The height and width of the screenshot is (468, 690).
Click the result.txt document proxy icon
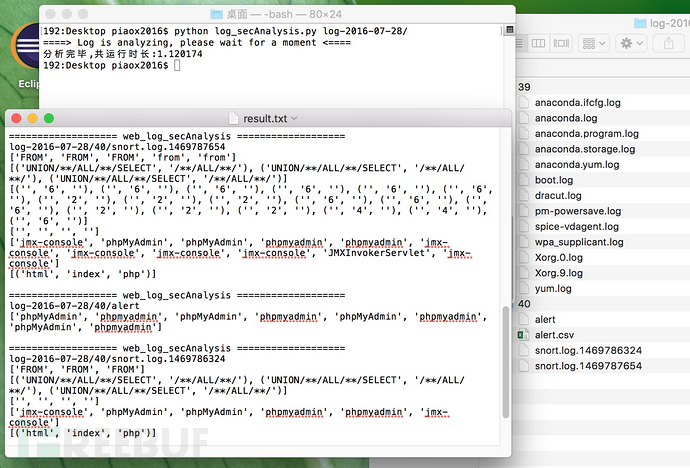pos(234,118)
